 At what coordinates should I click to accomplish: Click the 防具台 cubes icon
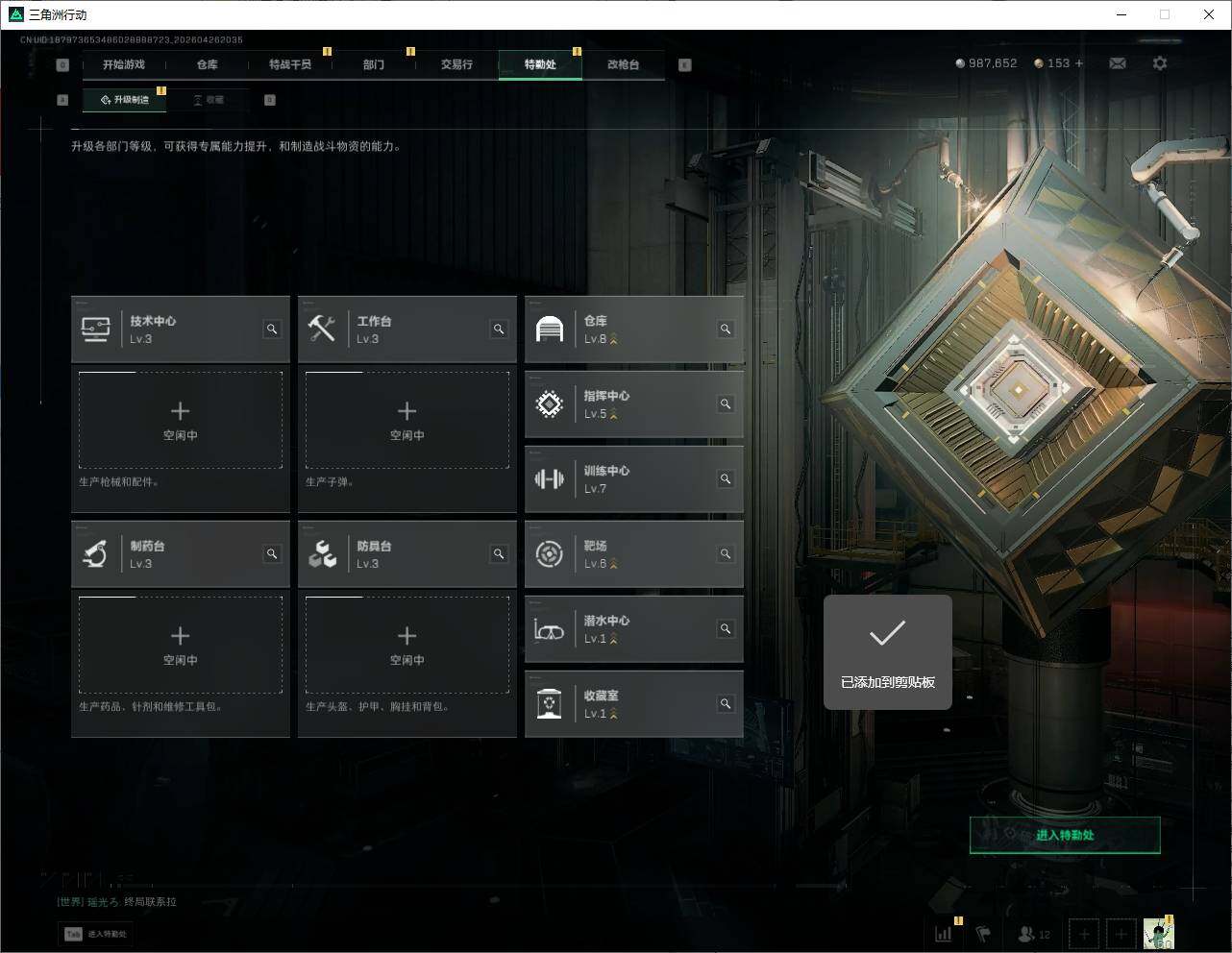(x=322, y=554)
